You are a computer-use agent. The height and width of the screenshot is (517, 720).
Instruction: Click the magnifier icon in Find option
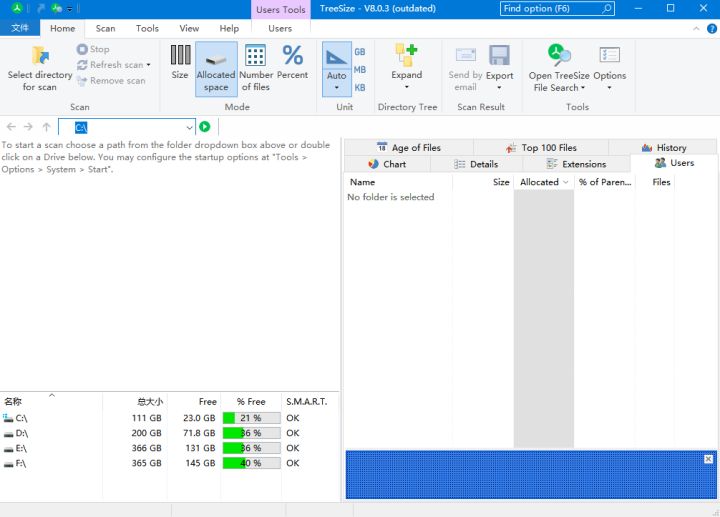(607, 8)
